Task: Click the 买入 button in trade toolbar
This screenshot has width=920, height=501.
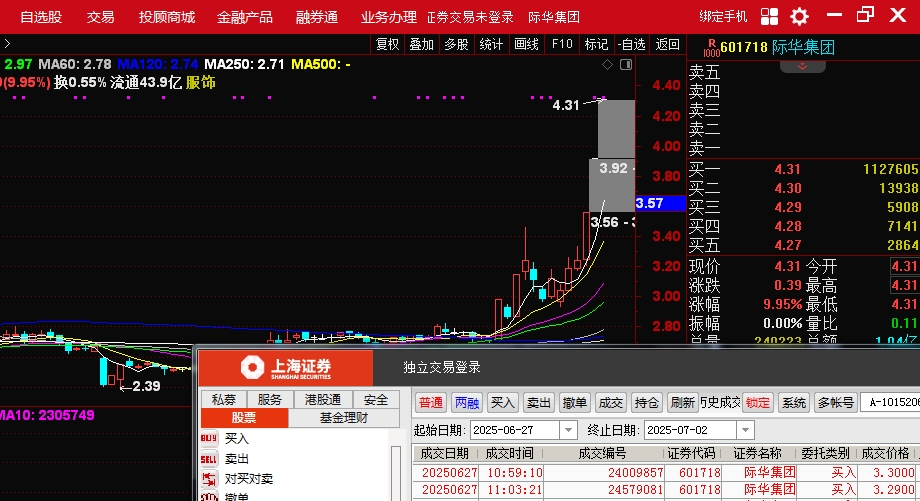Action: point(503,402)
